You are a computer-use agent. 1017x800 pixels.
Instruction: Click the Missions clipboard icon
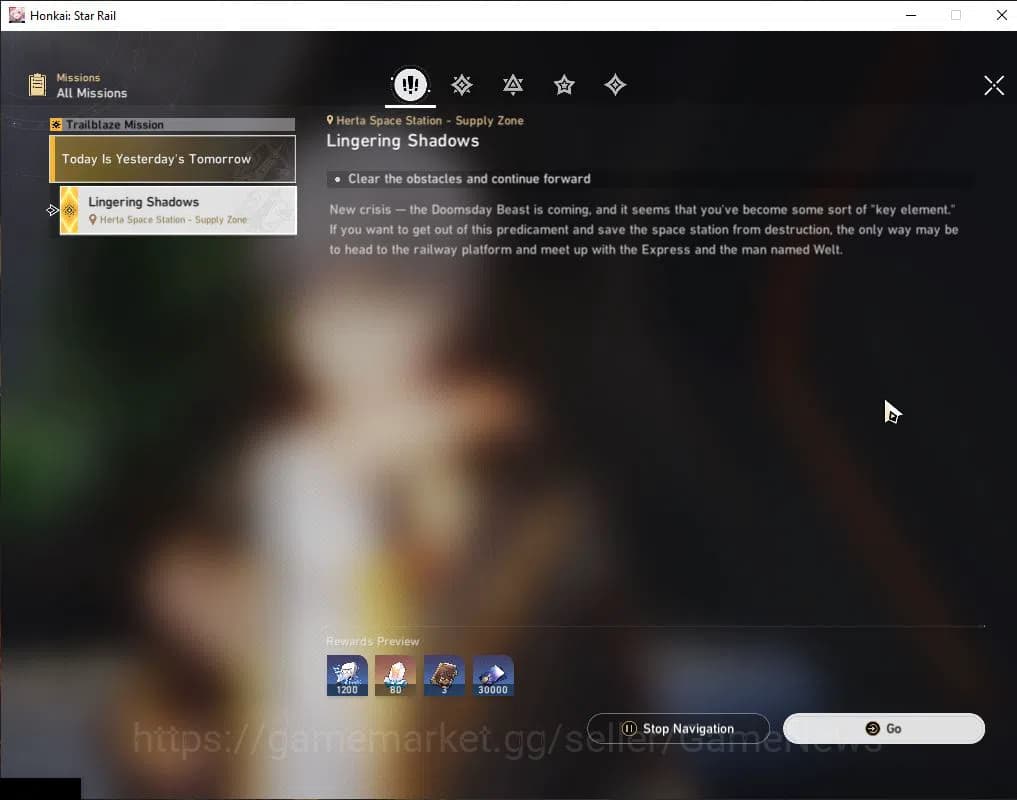[38, 85]
